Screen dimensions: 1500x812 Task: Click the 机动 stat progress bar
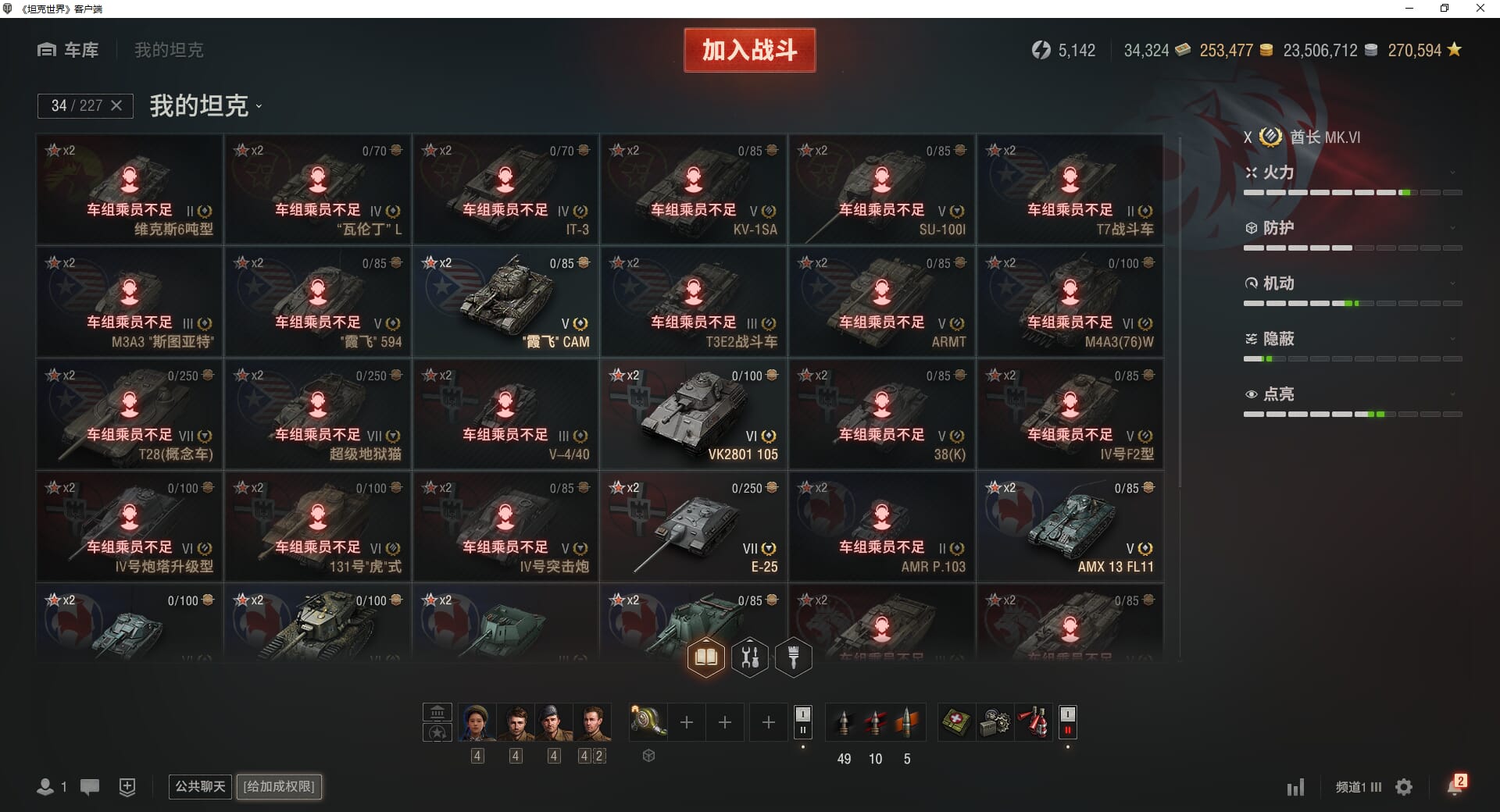[1353, 303]
